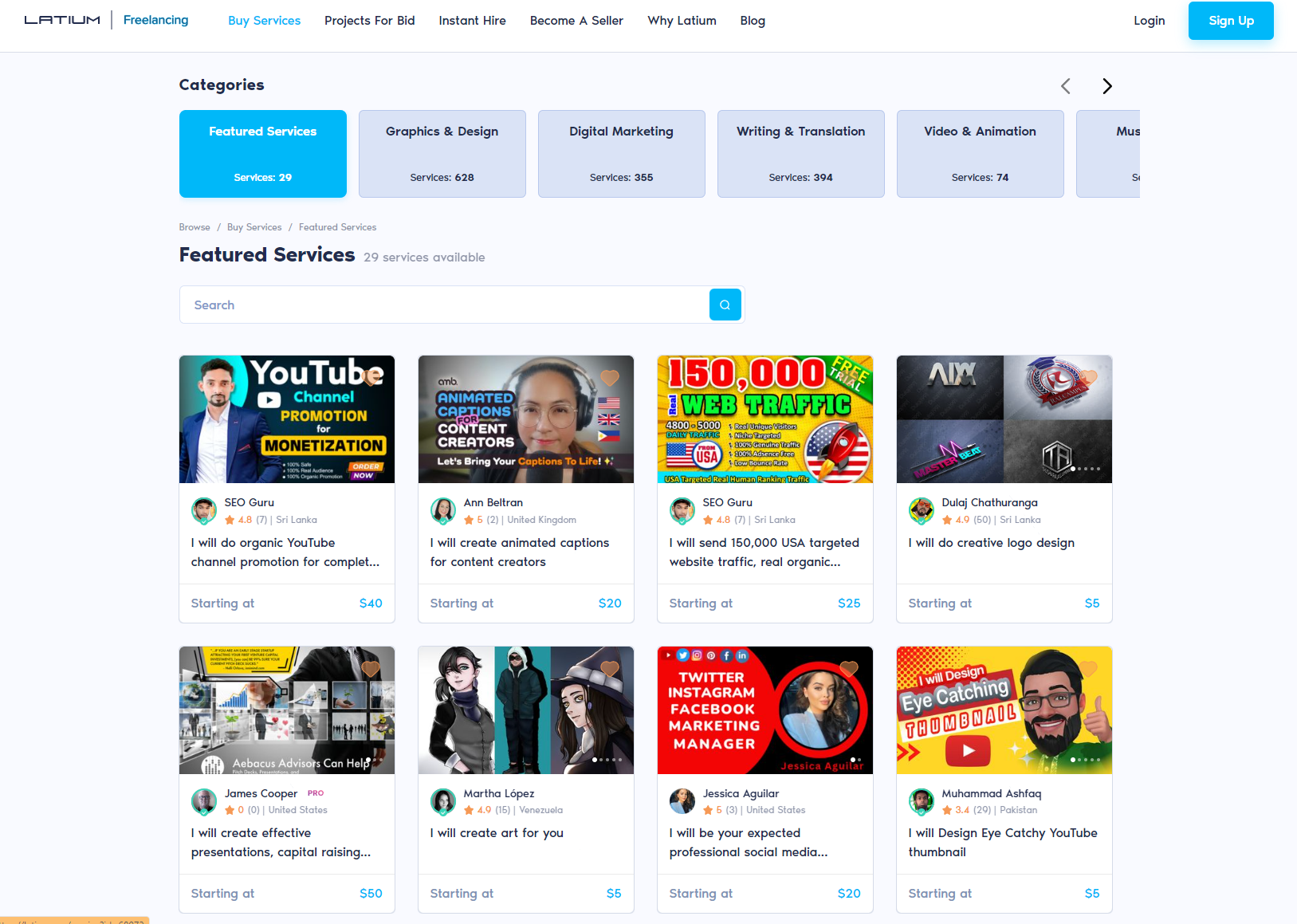Open James Cooper's profile avatar
Screen dimensions: 1297x924
(204, 801)
